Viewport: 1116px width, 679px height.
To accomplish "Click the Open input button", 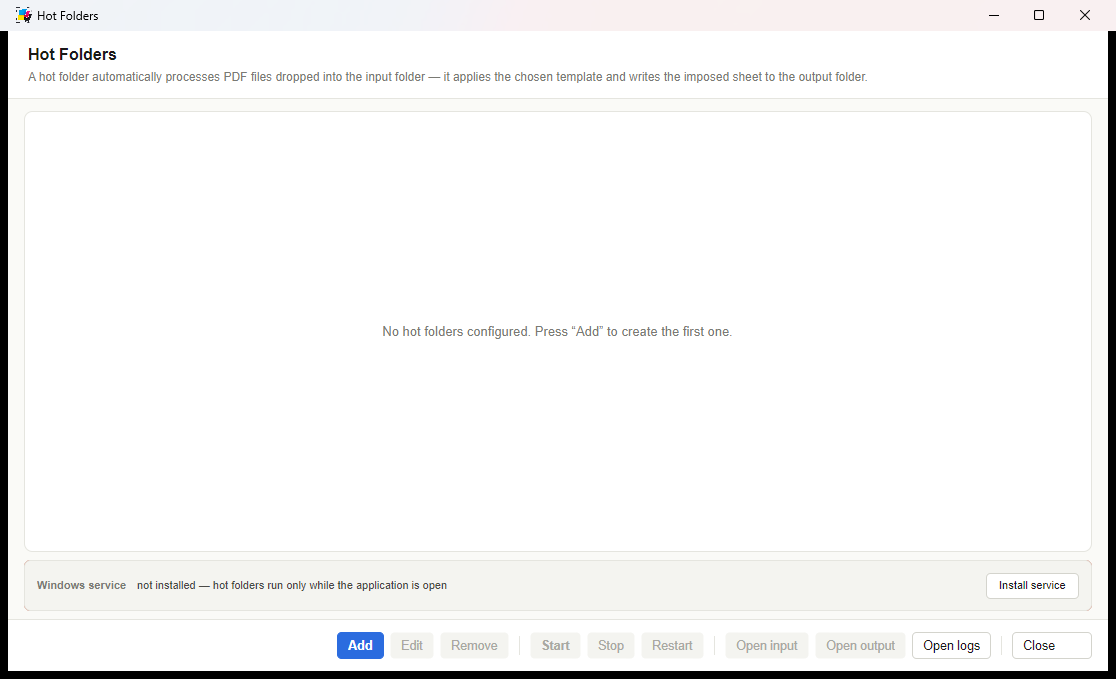I will coord(767,646).
